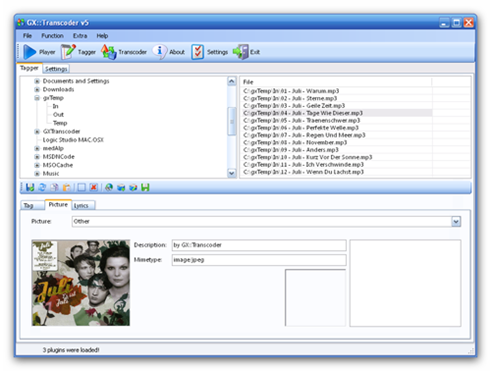491x371 pixels.
Task: Switch to the Settings tab below toolbar
Action: coord(56,69)
